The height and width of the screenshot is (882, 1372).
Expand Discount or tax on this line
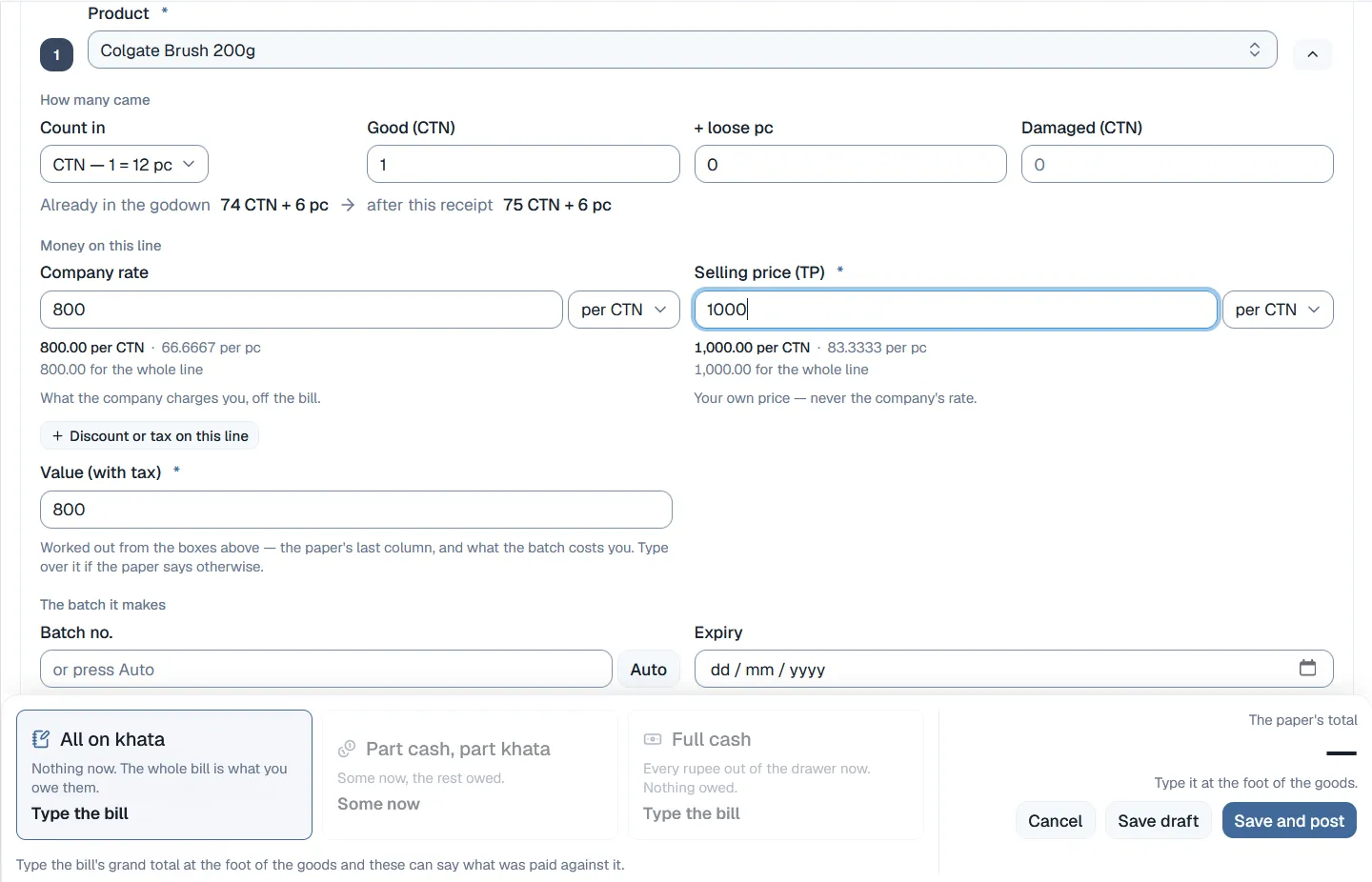(150, 435)
